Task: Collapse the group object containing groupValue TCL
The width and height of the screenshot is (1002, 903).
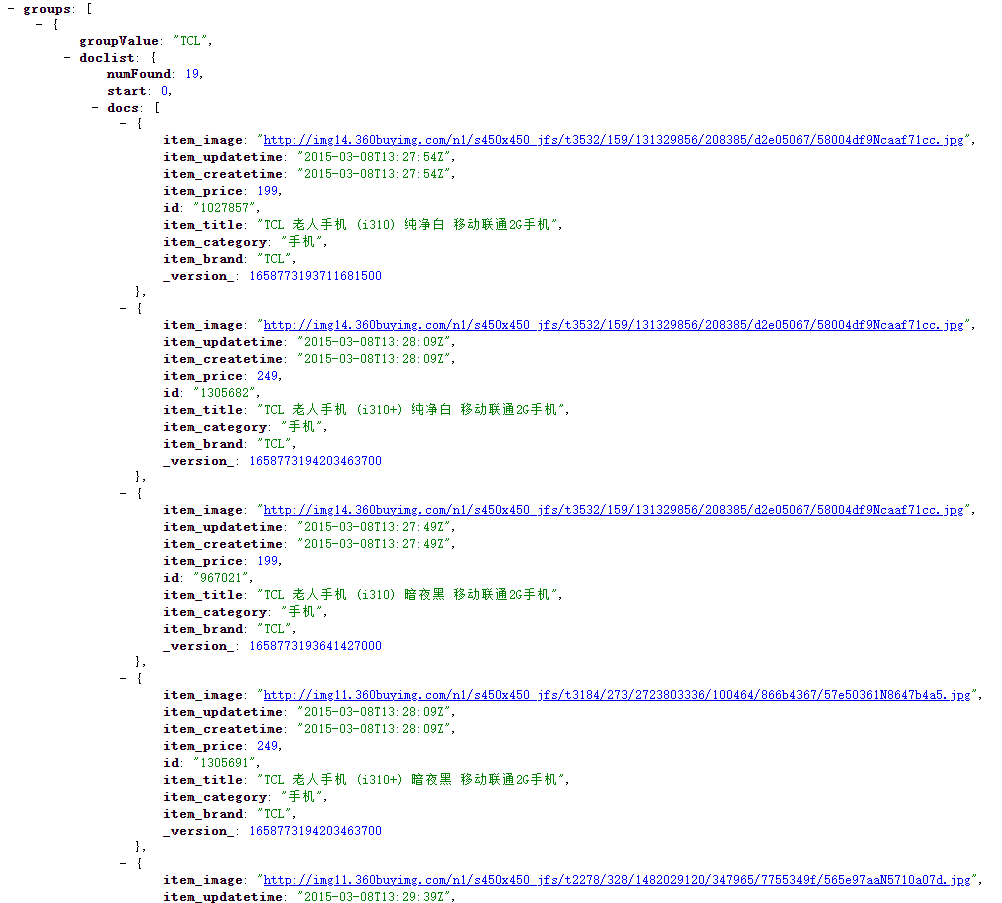Action: pyautogui.click(x=39, y=25)
